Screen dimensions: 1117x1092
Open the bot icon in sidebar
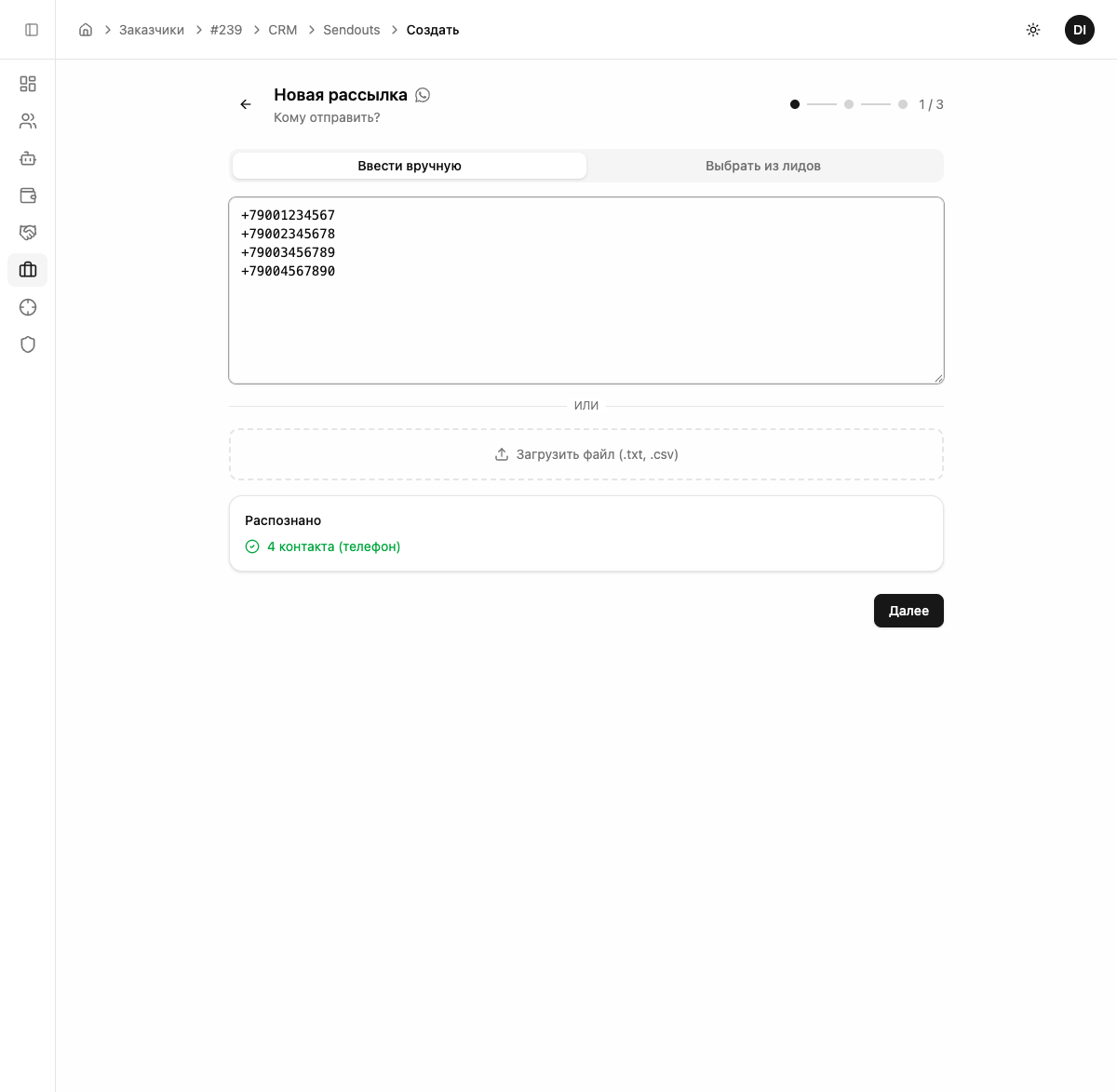click(28, 158)
